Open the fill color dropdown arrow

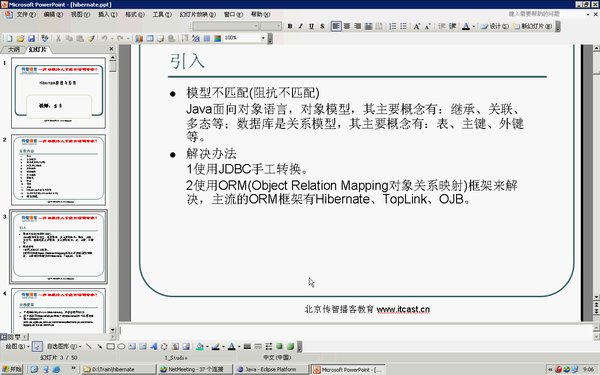(207, 346)
